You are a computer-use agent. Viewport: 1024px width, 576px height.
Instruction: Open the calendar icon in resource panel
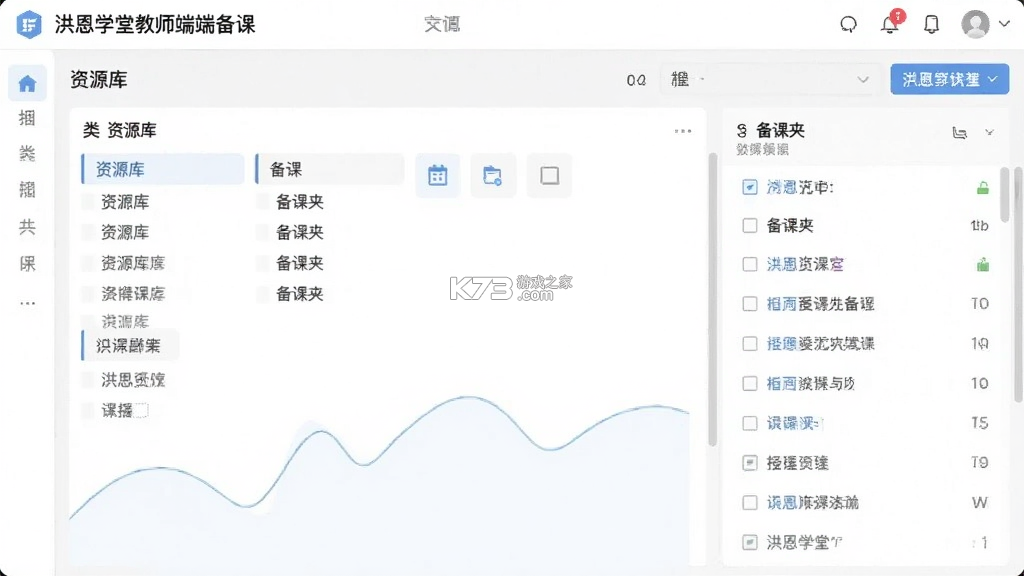point(438,175)
